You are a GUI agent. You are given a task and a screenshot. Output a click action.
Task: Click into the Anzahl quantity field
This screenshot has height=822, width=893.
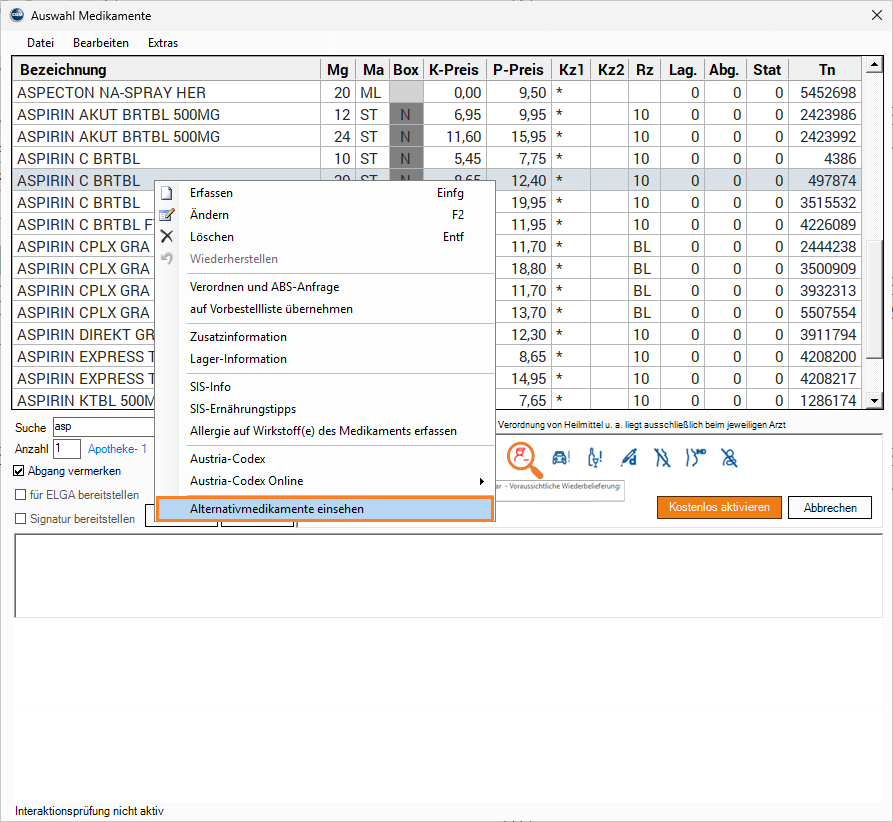[x=67, y=449]
